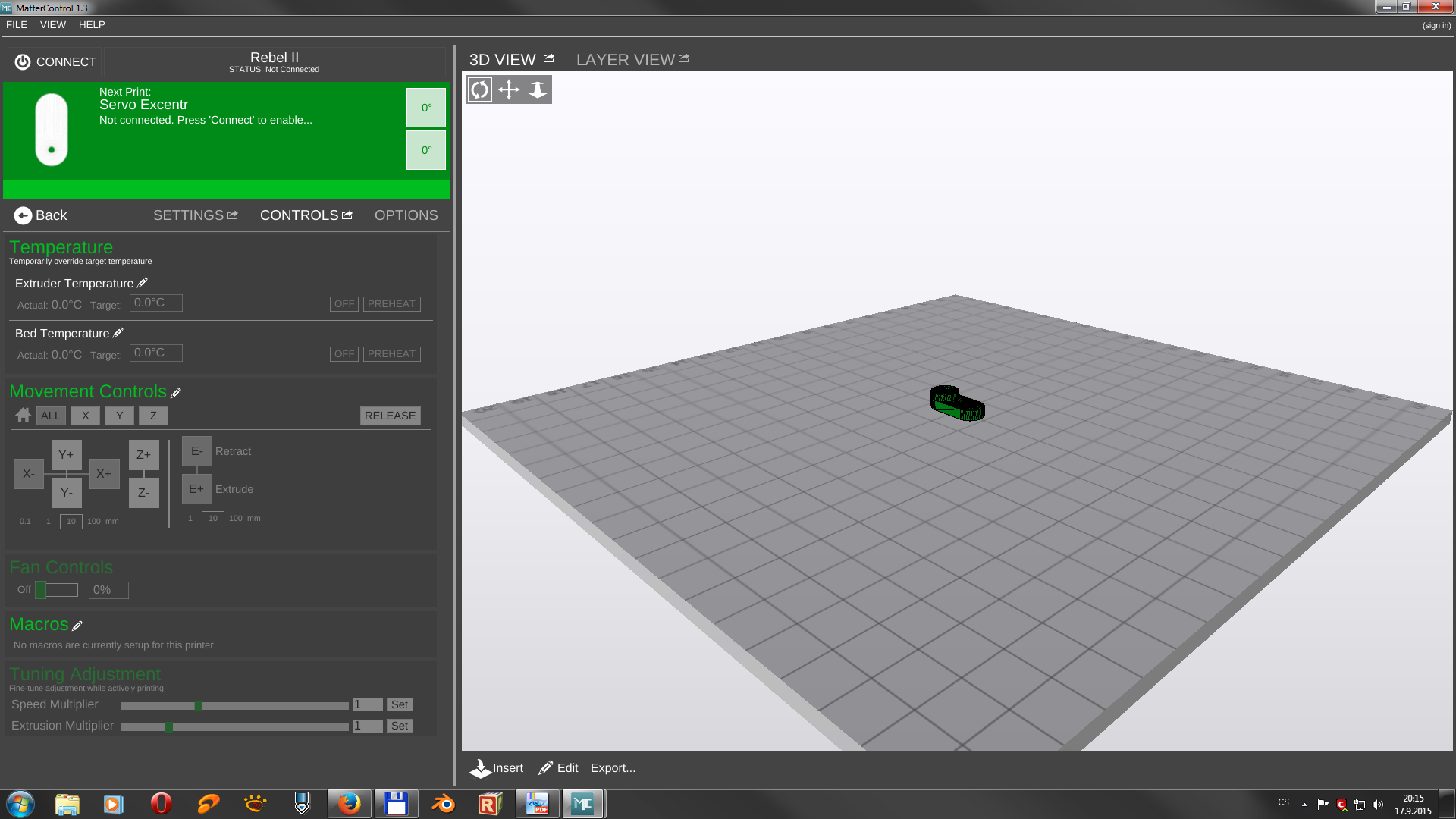Click the Back arrow button

pos(23,215)
